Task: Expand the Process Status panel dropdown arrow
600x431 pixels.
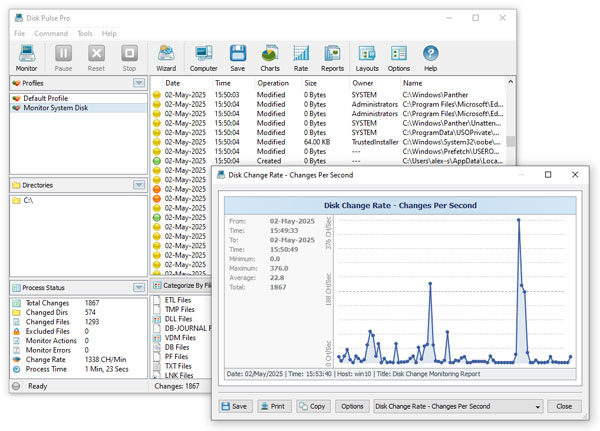Action: [x=139, y=287]
